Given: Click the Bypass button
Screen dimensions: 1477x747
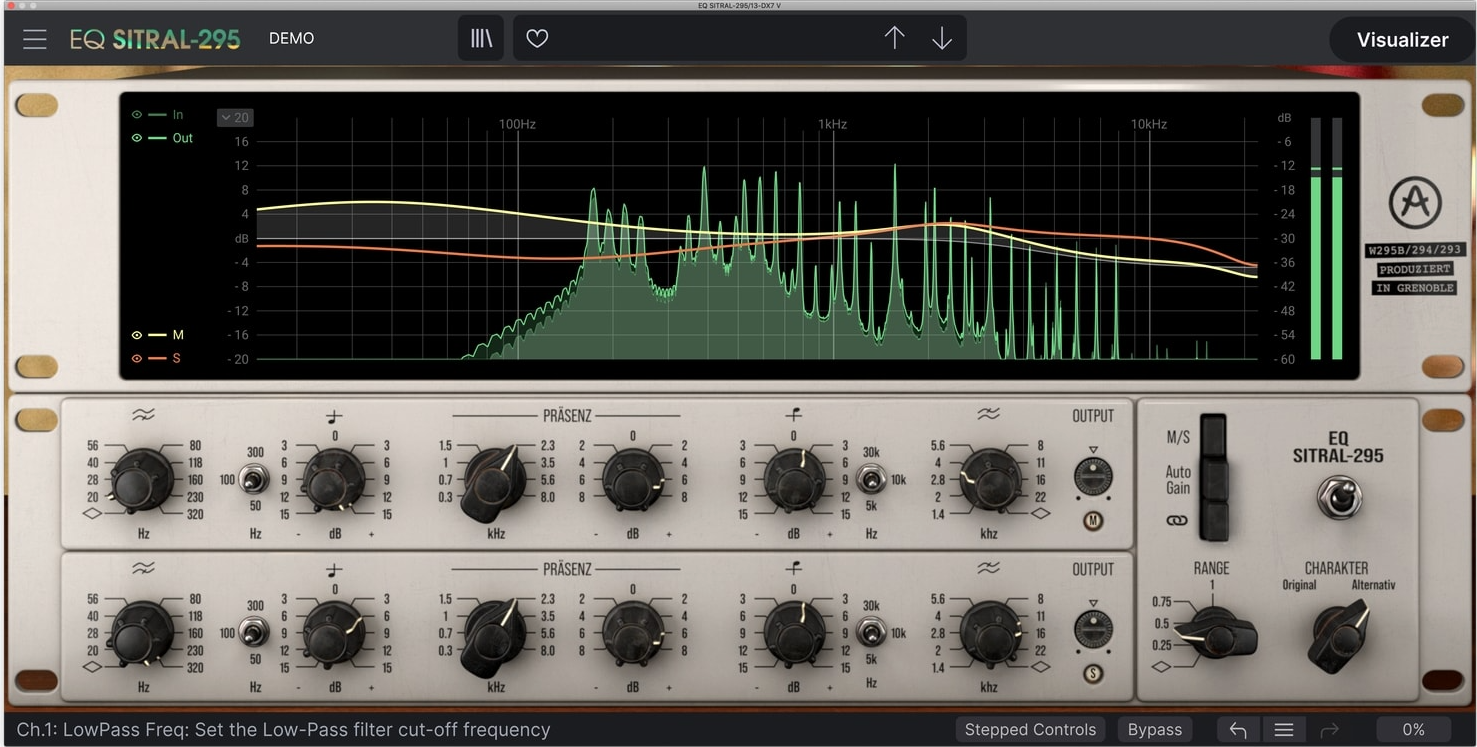Looking at the screenshot, I should (1155, 730).
